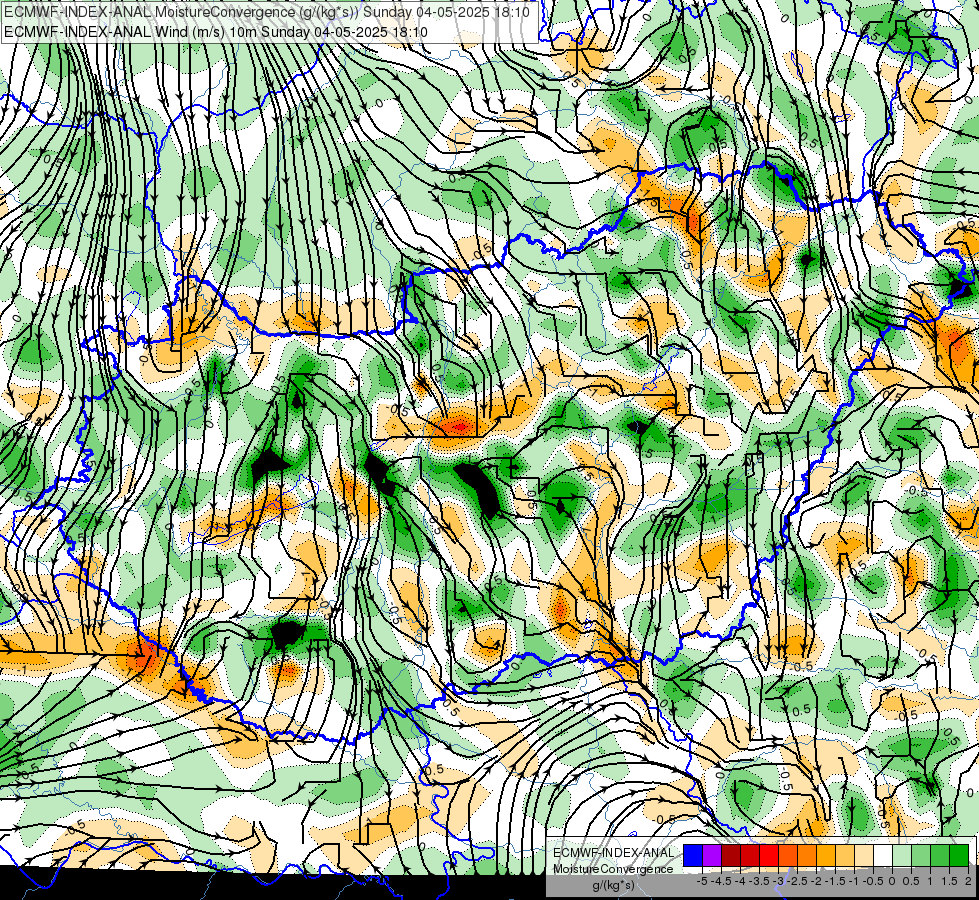The width and height of the screenshot is (979, 900).
Task: Select legend swatch between -4.5 and -4
Action: point(731,855)
